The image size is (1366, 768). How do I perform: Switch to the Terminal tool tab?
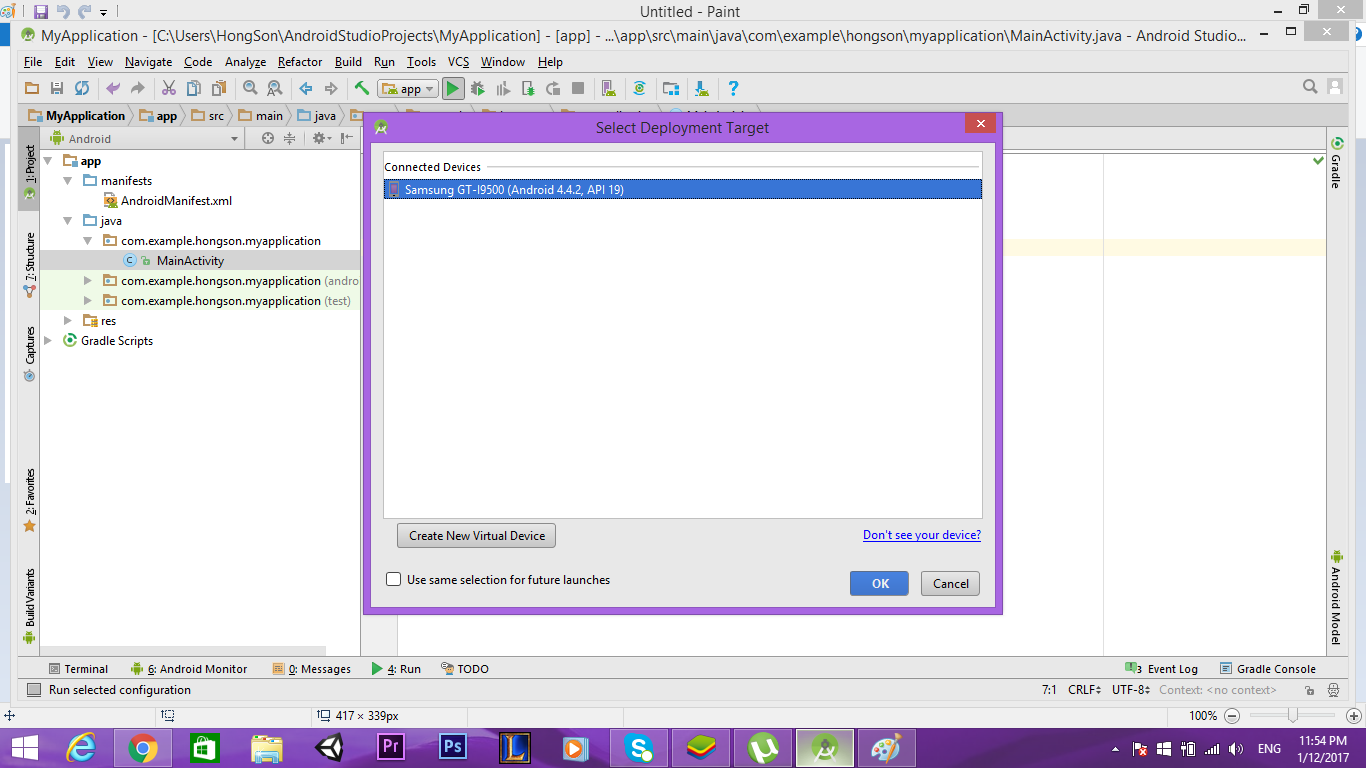point(78,669)
